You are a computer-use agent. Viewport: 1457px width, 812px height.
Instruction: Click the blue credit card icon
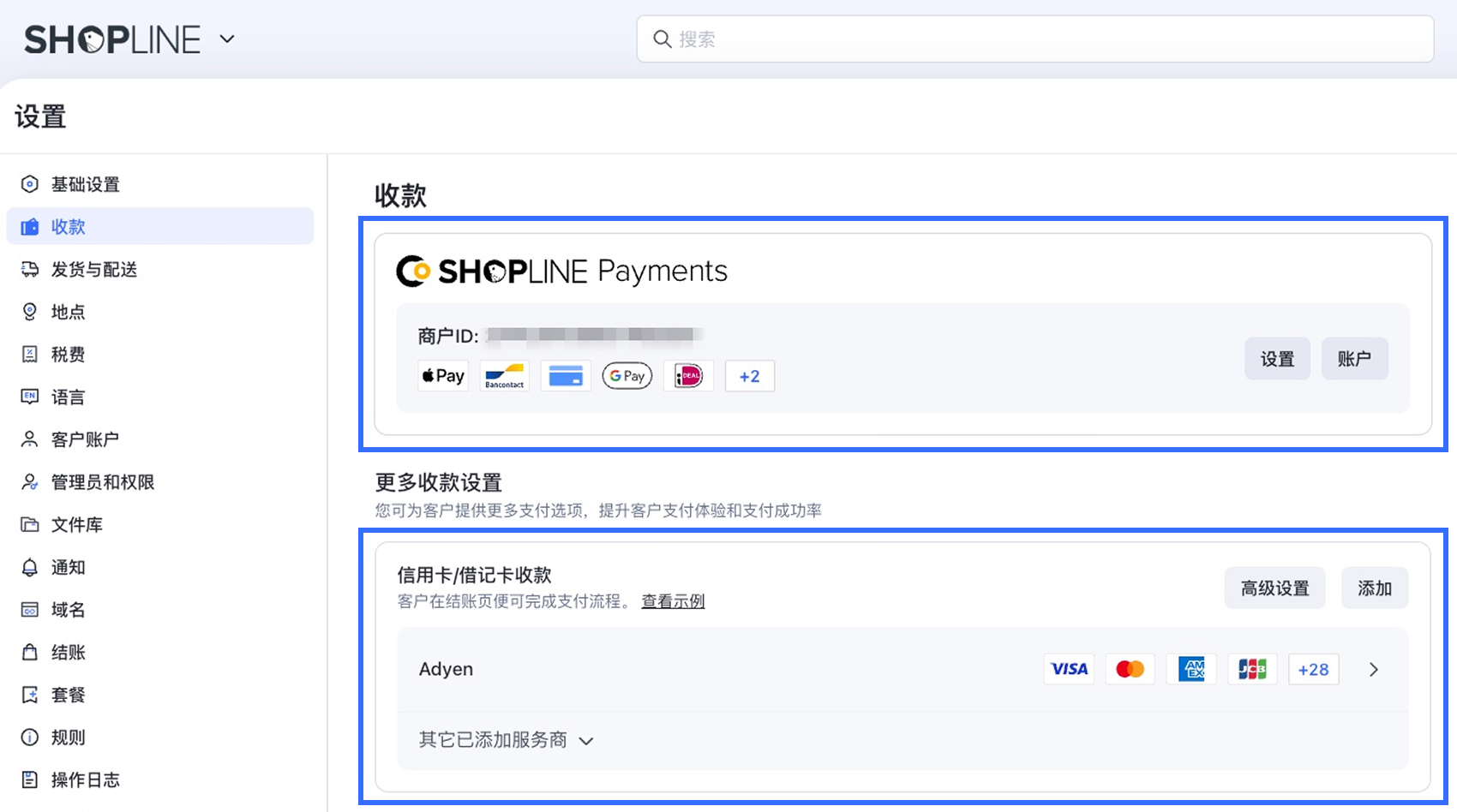point(566,376)
